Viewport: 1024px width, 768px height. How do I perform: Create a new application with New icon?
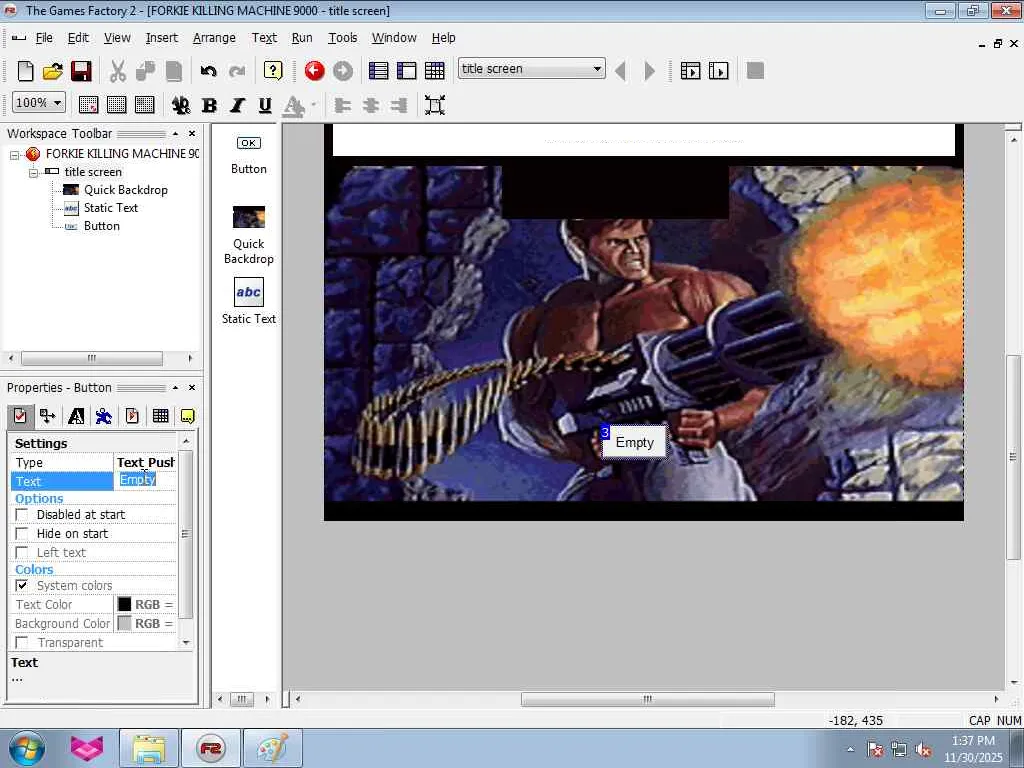pyautogui.click(x=25, y=71)
